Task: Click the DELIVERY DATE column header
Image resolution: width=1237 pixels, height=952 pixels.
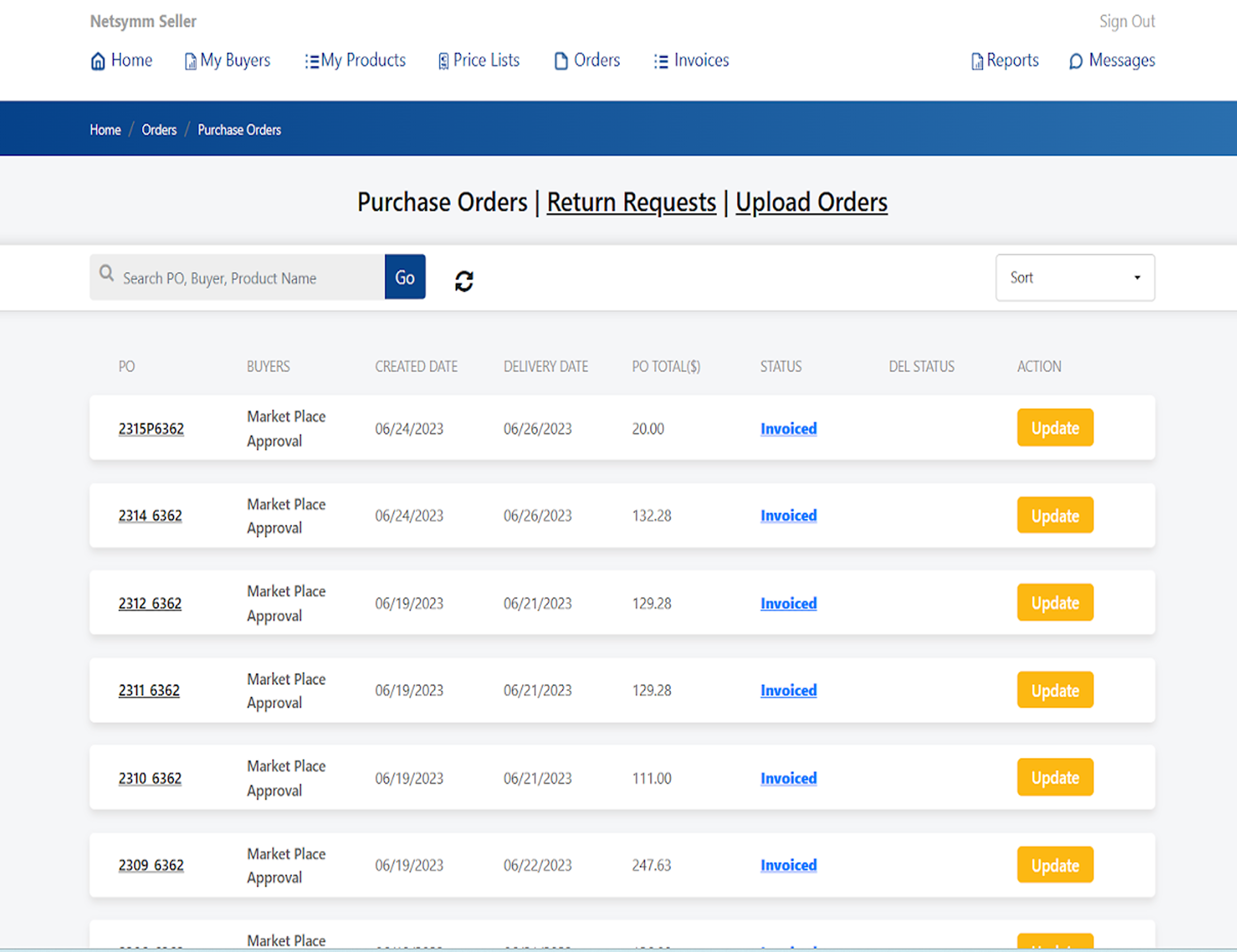Action: coord(546,367)
